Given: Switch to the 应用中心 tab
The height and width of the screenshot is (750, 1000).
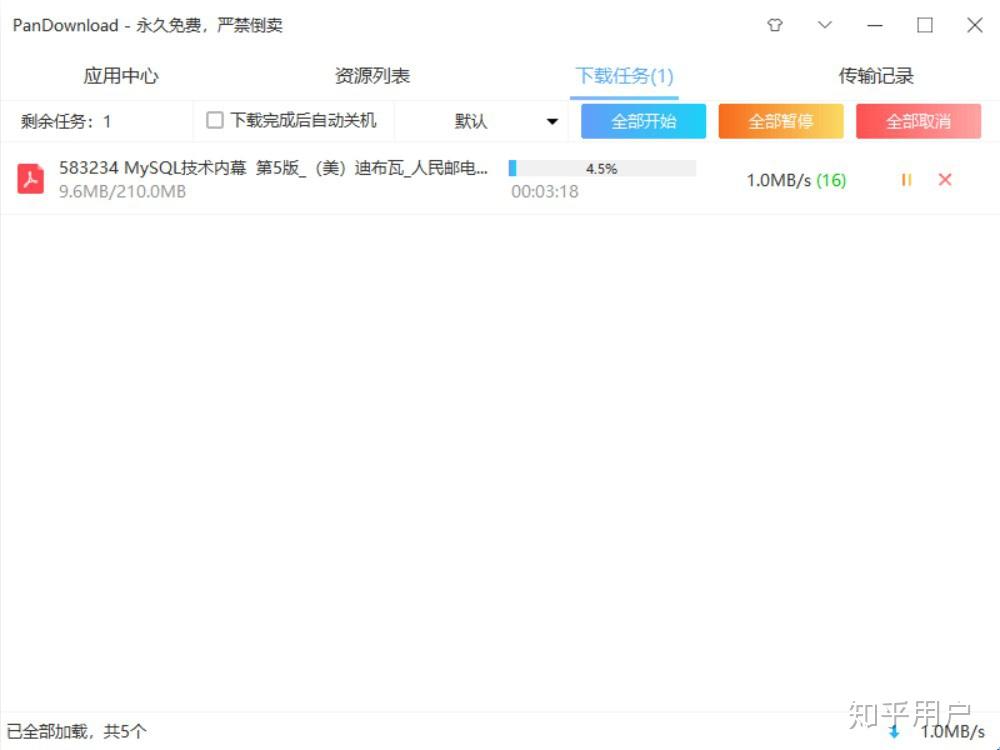Looking at the screenshot, I should (122, 75).
